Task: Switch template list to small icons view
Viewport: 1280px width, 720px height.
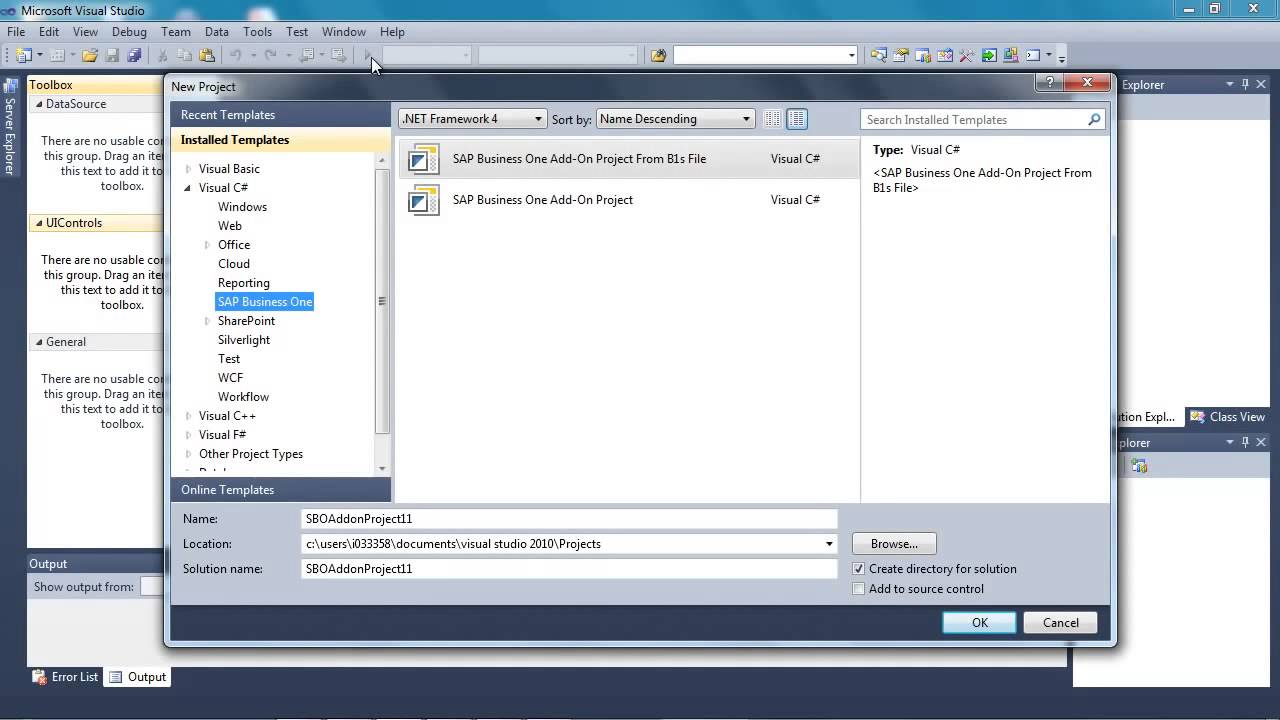Action: point(773,119)
